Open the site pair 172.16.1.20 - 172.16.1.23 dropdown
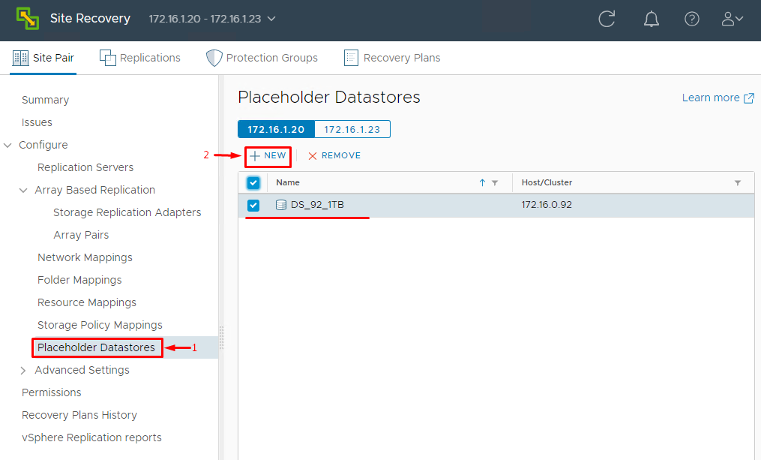The width and height of the screenshot is (761, 460). pyautogui.click(x=212, y=19)
